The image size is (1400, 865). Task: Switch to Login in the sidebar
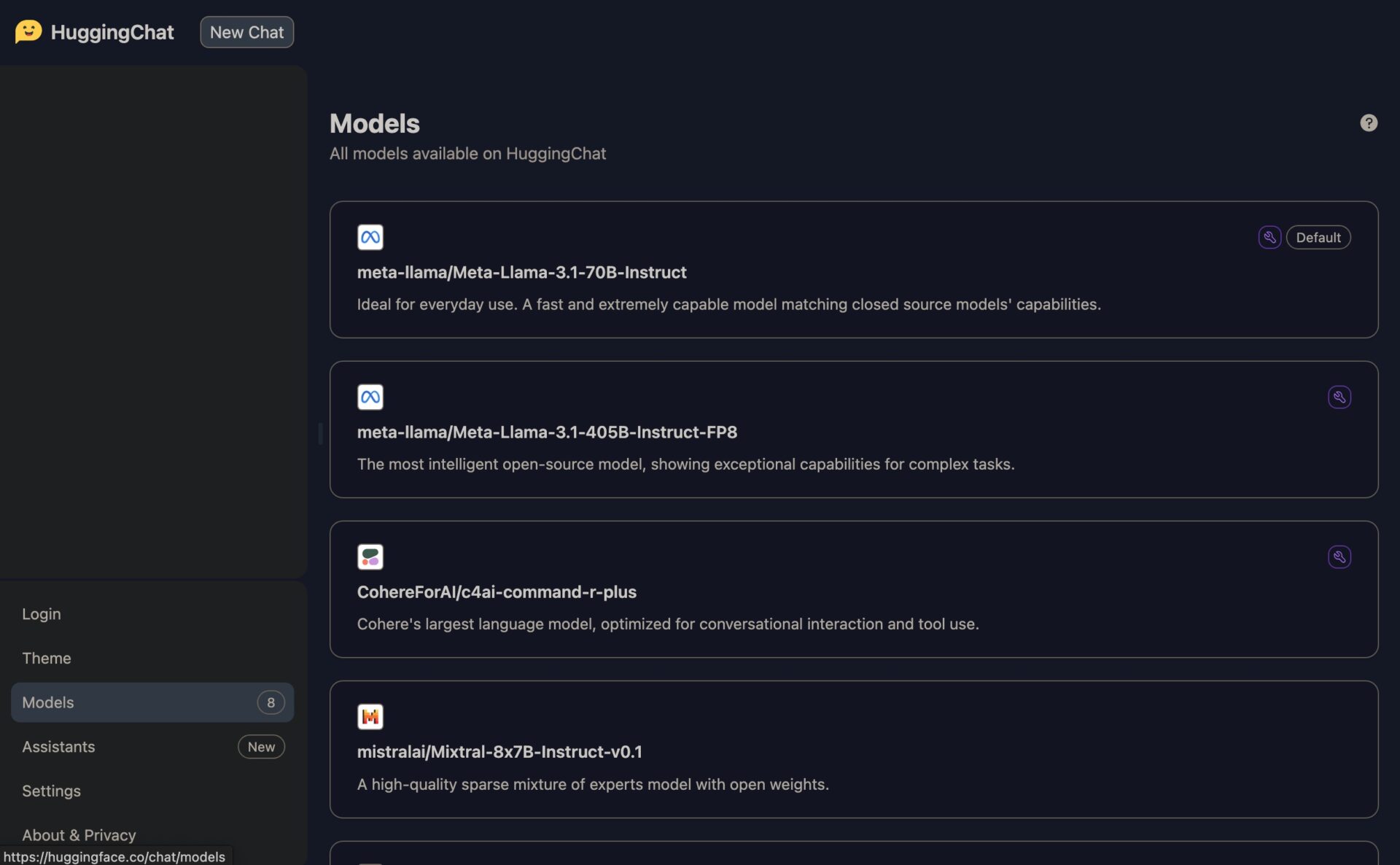40,613
